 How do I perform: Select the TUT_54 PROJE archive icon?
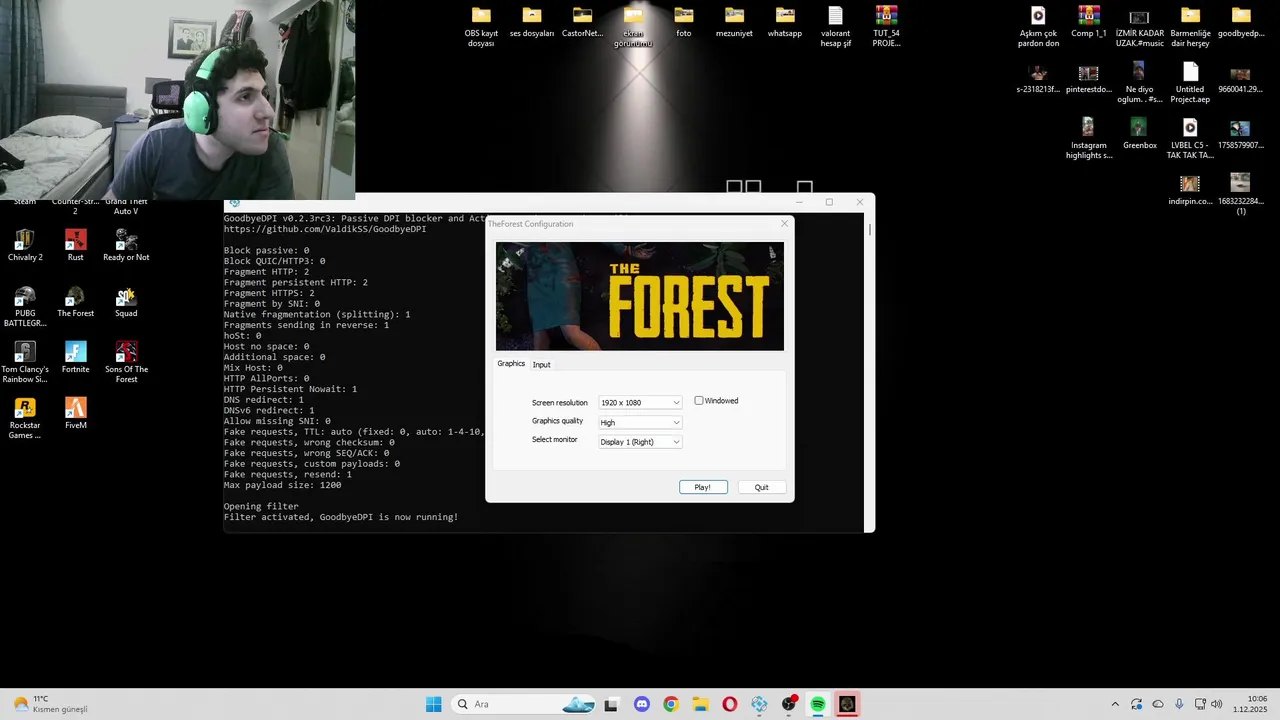pos(886,27)
